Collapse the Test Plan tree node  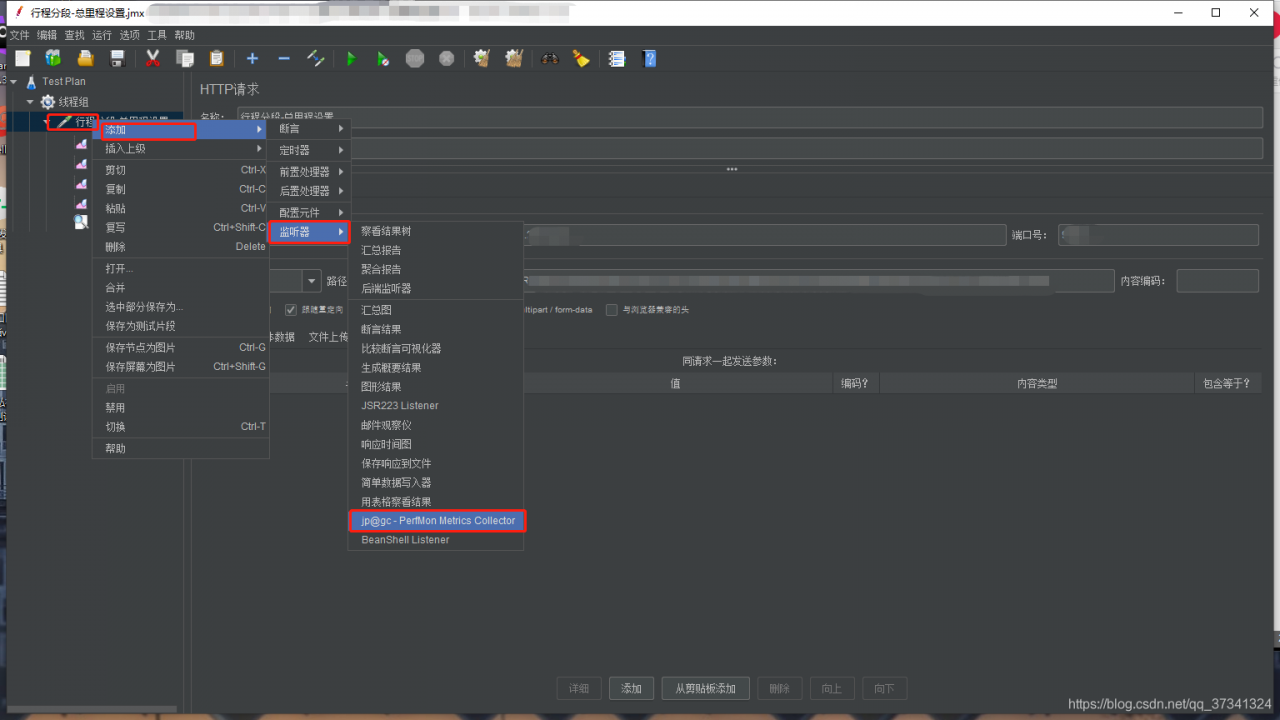tap(14, 81)
